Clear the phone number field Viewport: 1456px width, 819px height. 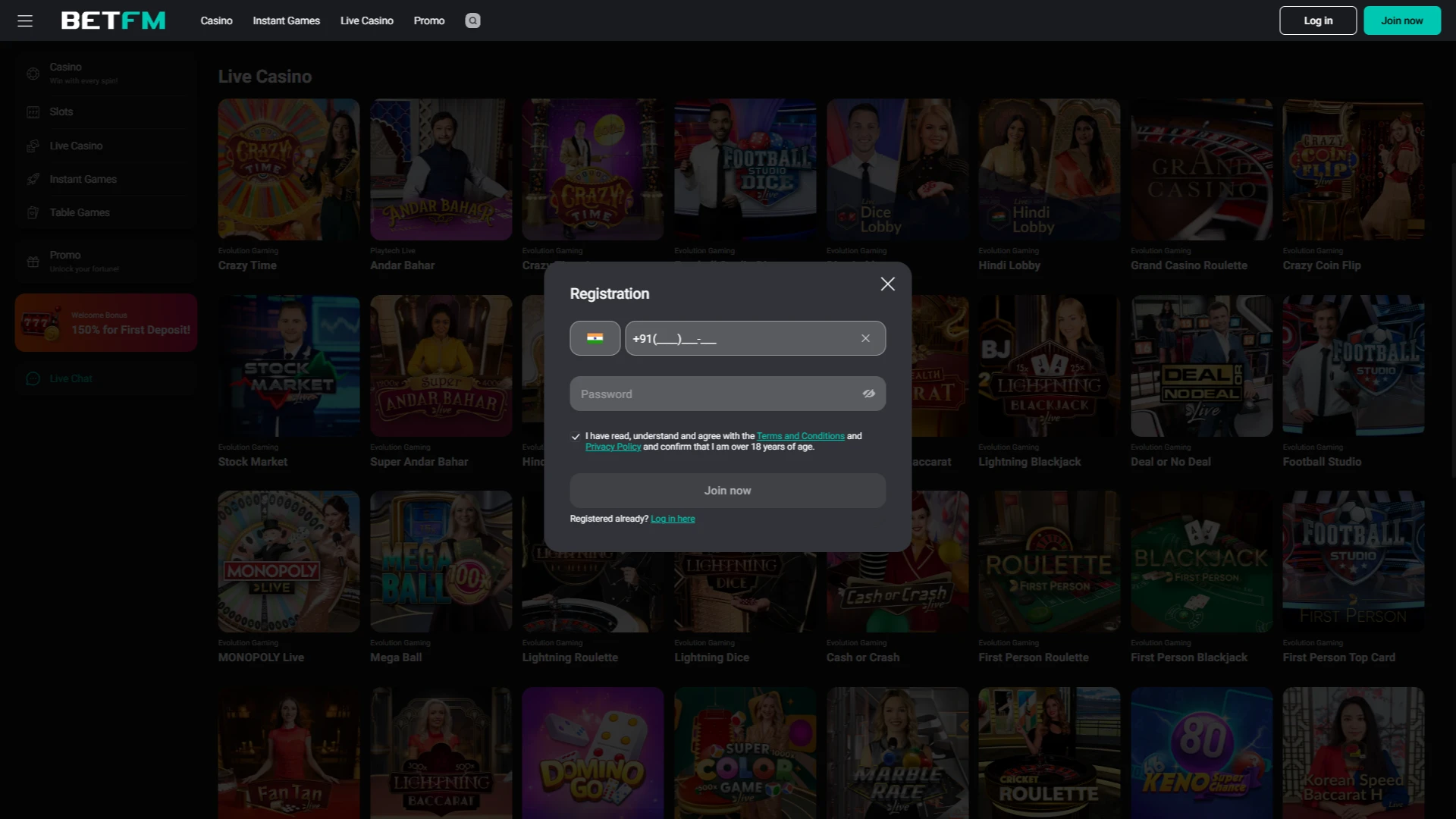click(865, 338)
